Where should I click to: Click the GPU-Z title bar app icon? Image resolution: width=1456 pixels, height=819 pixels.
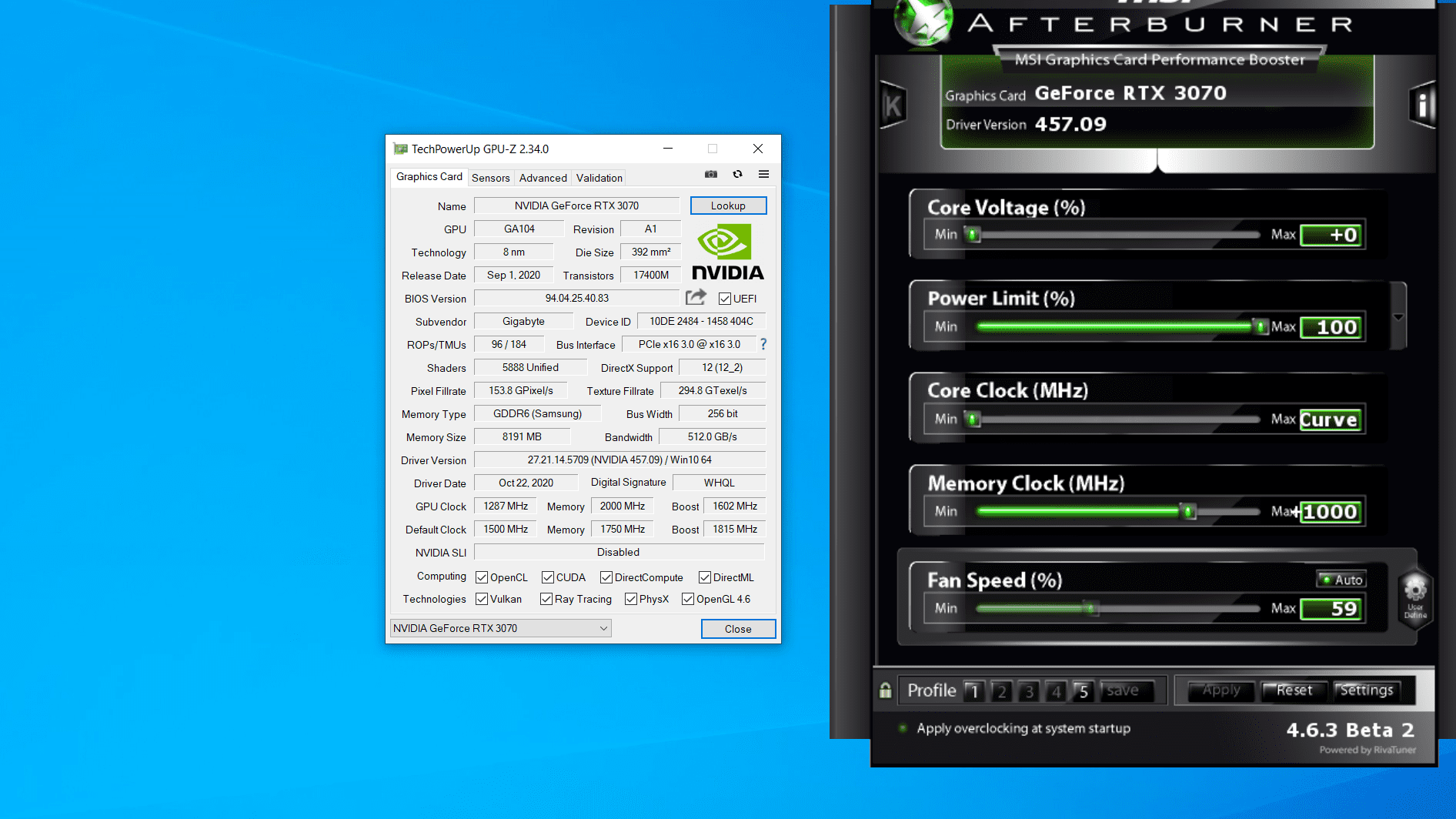400,149
